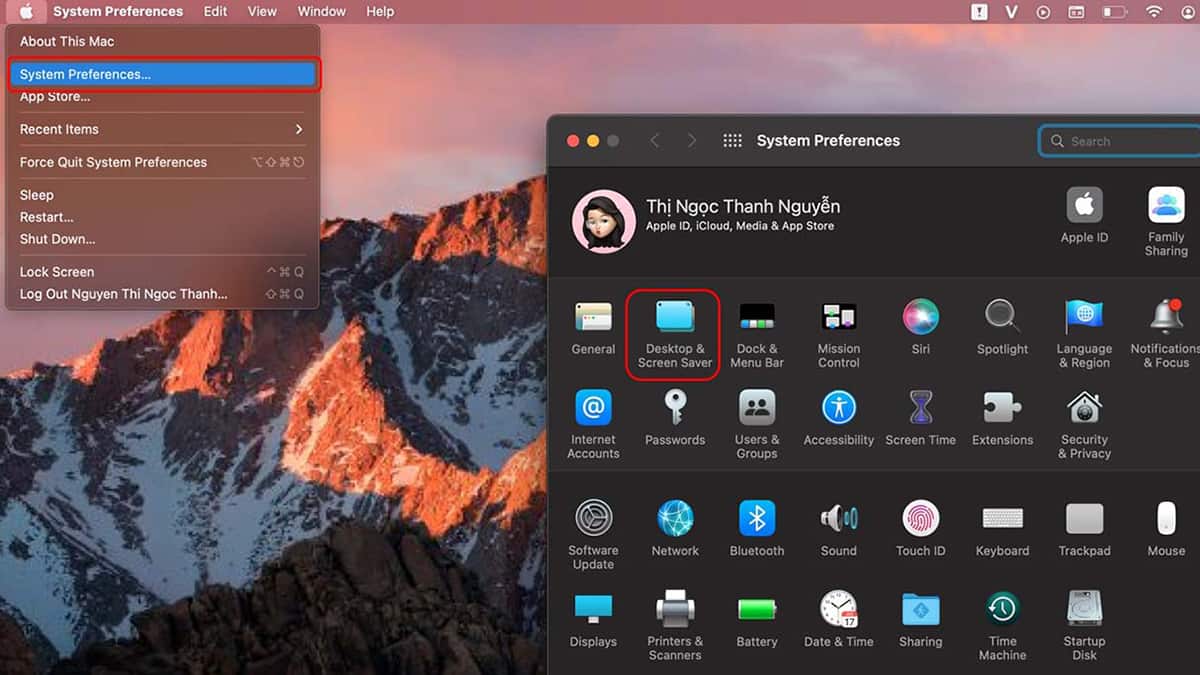The height and width of the screenshot is (675, 1200).
Task: Open the Bluetooth preference pane
Action: [x=757, y=528]
